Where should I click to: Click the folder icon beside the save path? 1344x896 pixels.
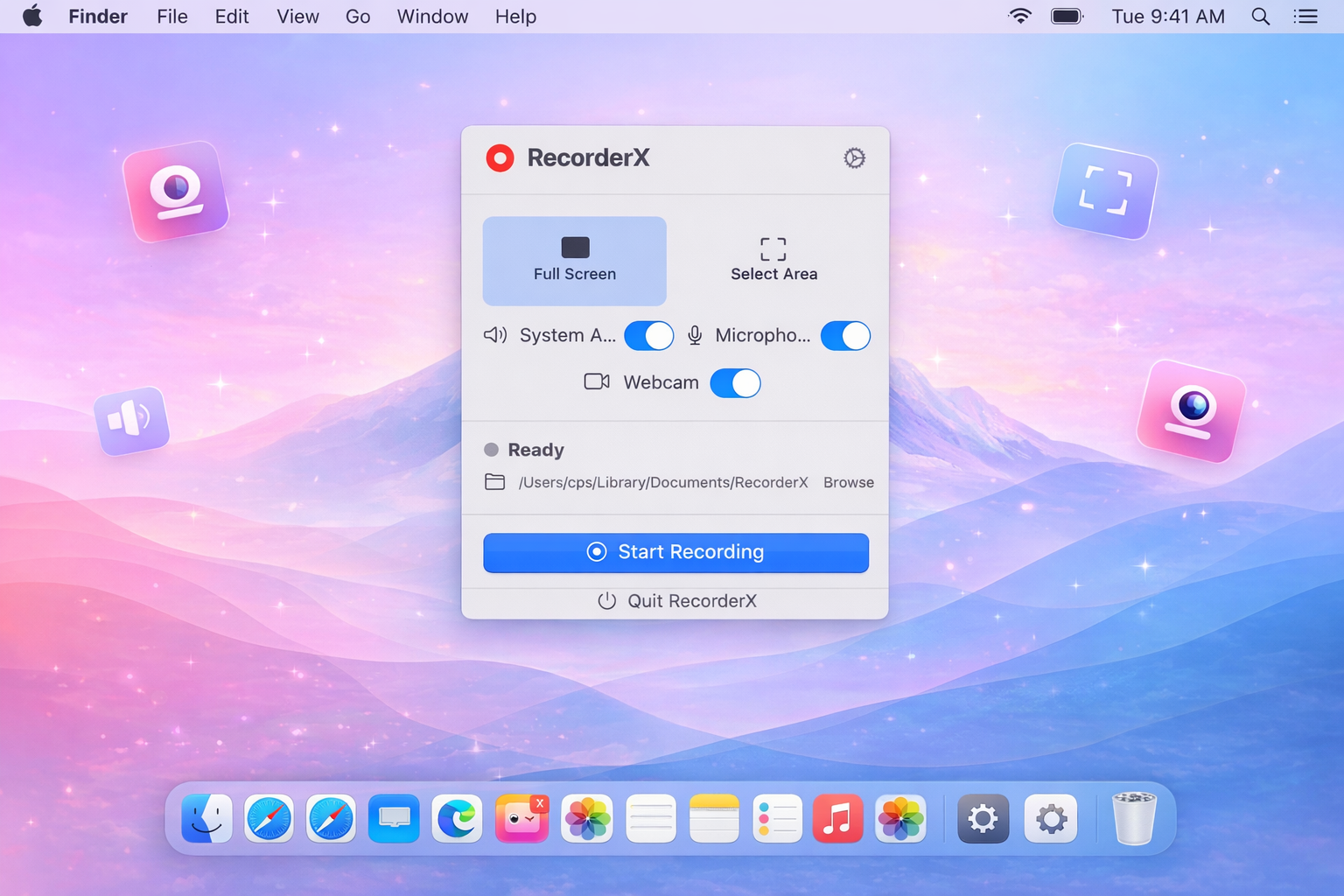coord(495,481)
